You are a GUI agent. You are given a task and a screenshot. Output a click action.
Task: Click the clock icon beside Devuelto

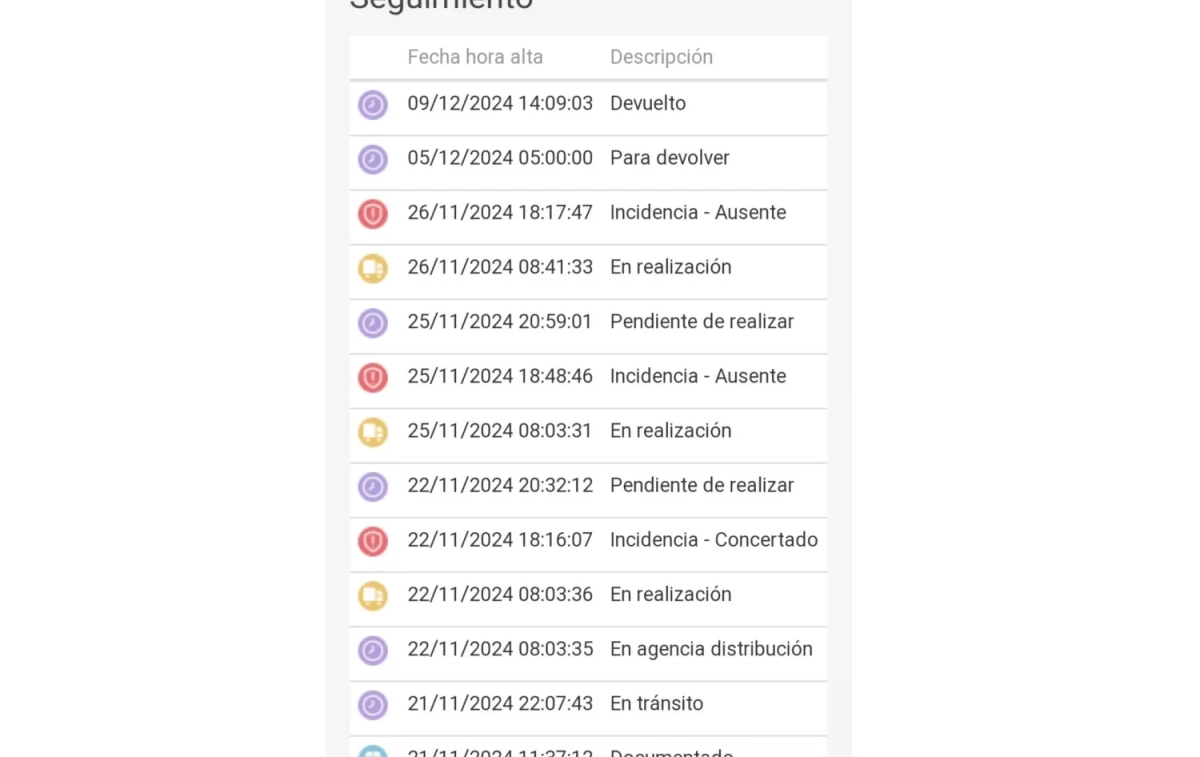(x=373, y=105)
